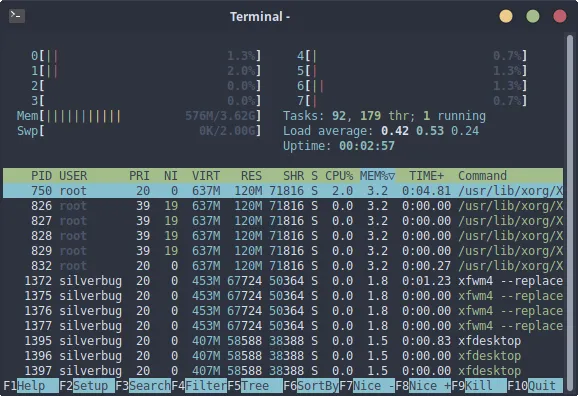Image resolution: width=578 pixels, height=396 pixels.
Task: Click CPU 6 usage meter
Action: point(412,86)
